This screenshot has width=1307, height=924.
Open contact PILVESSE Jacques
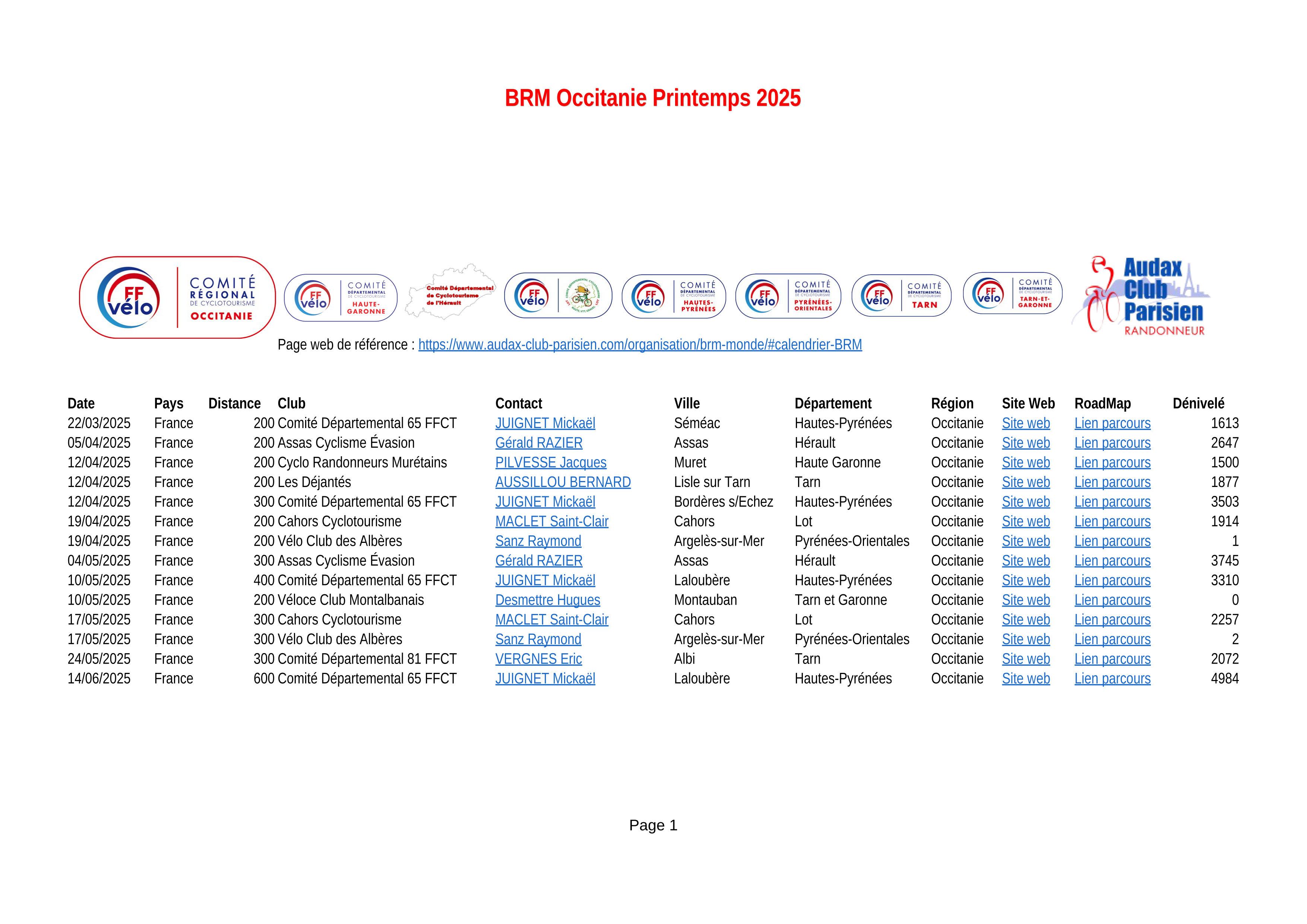click(550, 462)
